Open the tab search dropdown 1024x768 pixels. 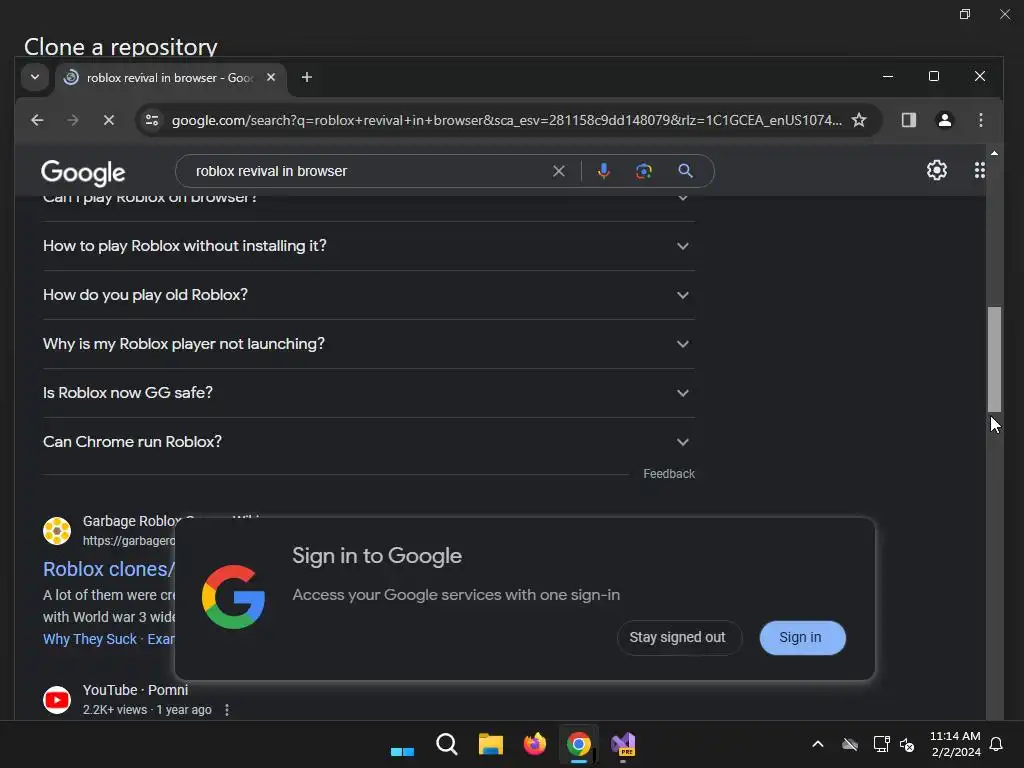[35, 77]
